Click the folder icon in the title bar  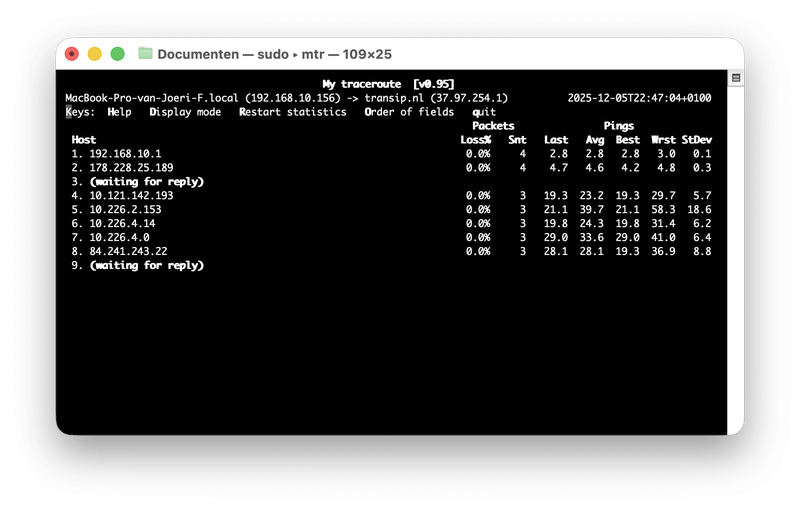coord(145,54)
